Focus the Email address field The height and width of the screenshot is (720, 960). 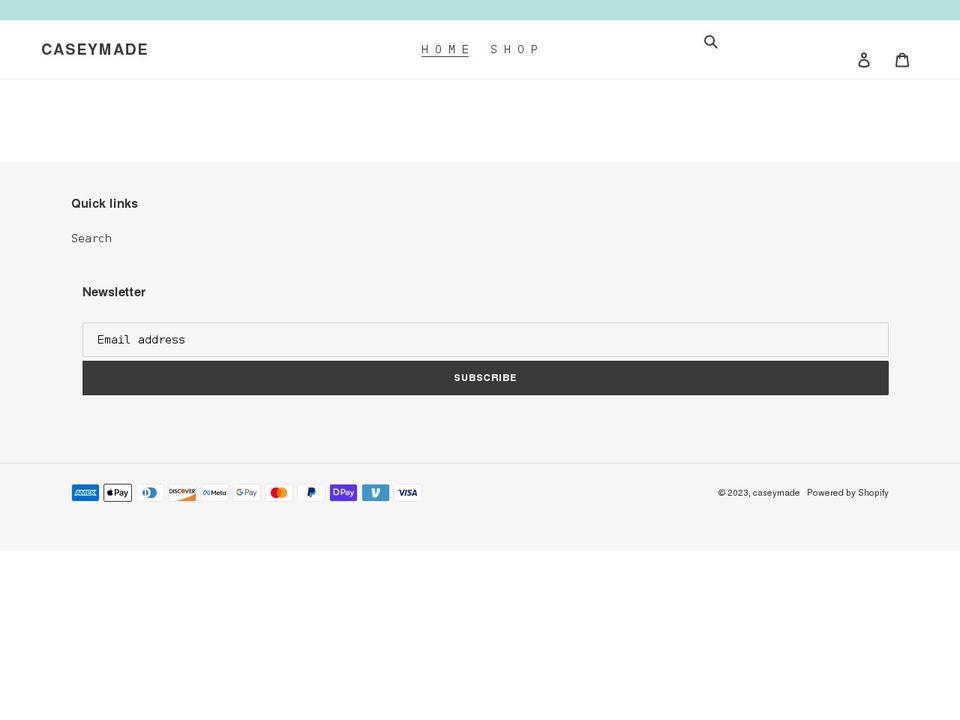[486, 340]
